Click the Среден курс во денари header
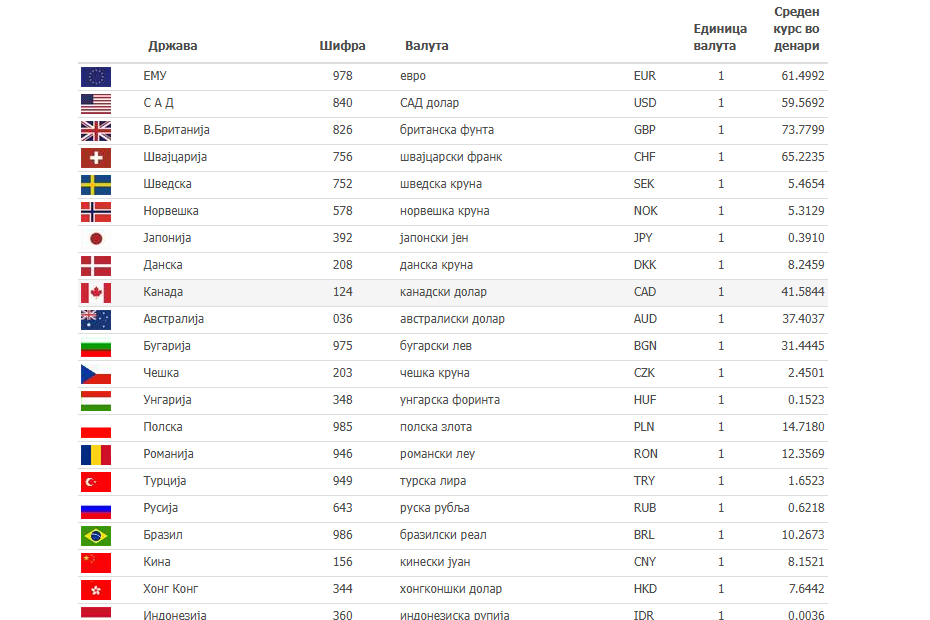930x620 pixels. point(797,29)
